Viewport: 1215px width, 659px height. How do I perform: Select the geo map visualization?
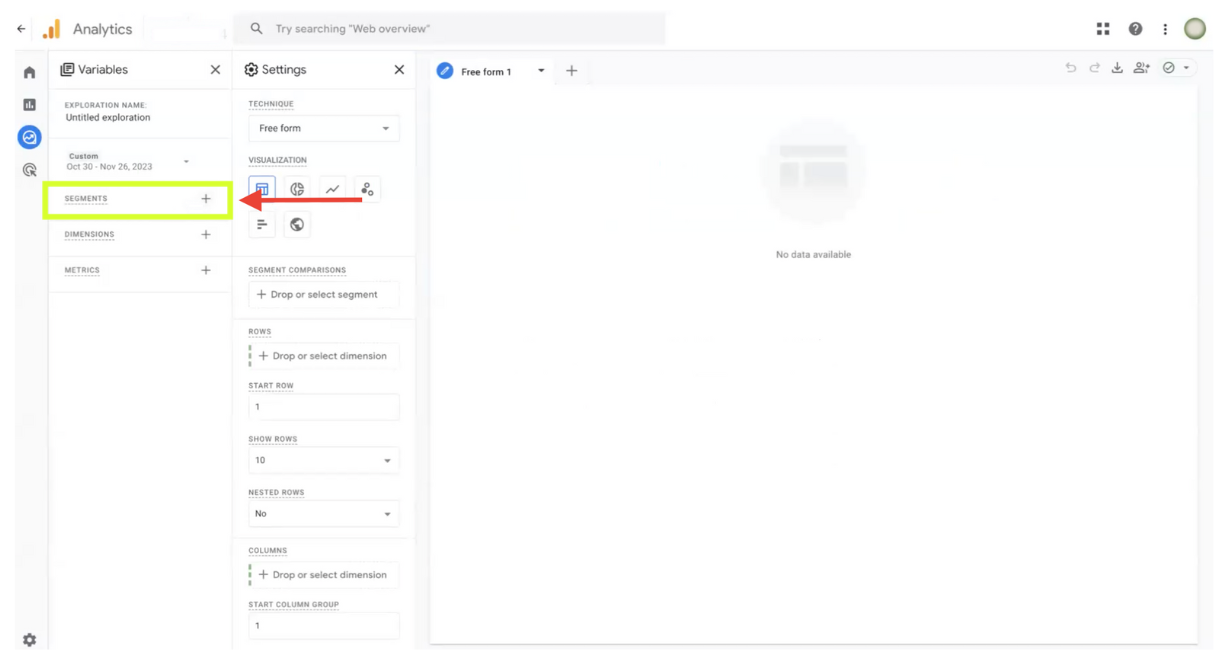pyautogui.click(x=296, y=224)
